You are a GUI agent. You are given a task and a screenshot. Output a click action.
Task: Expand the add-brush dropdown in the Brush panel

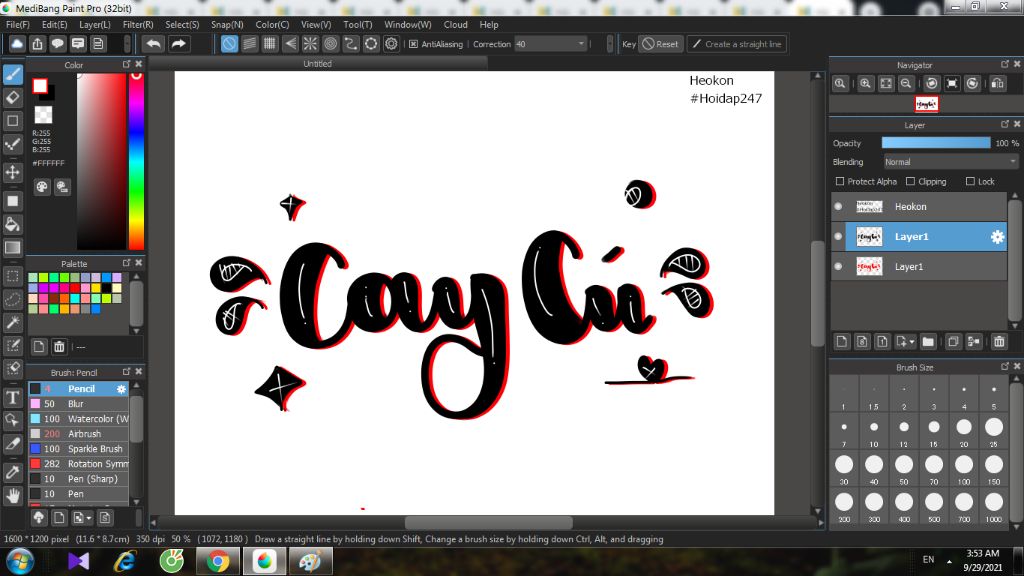click(x=89, y=519)
